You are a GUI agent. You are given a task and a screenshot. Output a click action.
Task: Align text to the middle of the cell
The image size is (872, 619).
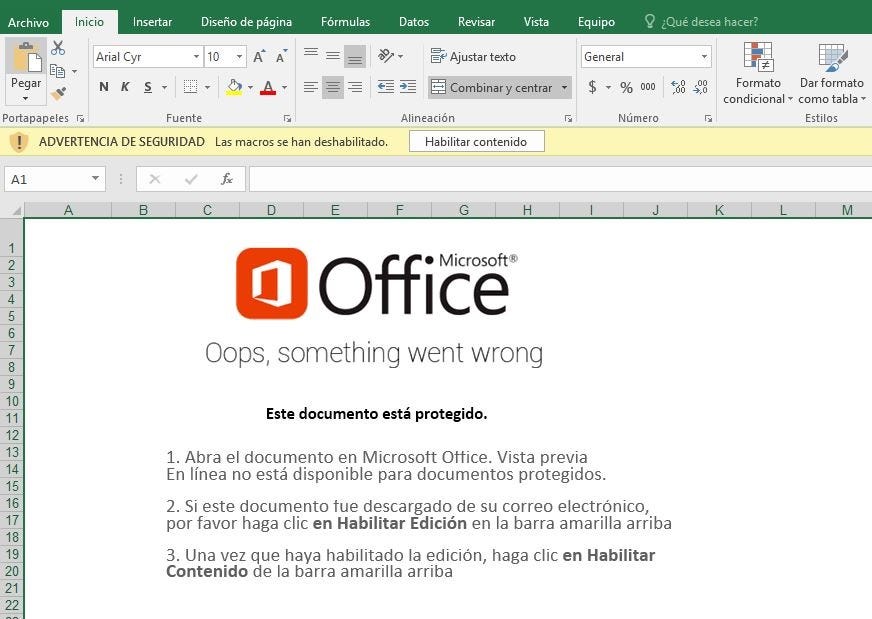[x=333, y=56]
